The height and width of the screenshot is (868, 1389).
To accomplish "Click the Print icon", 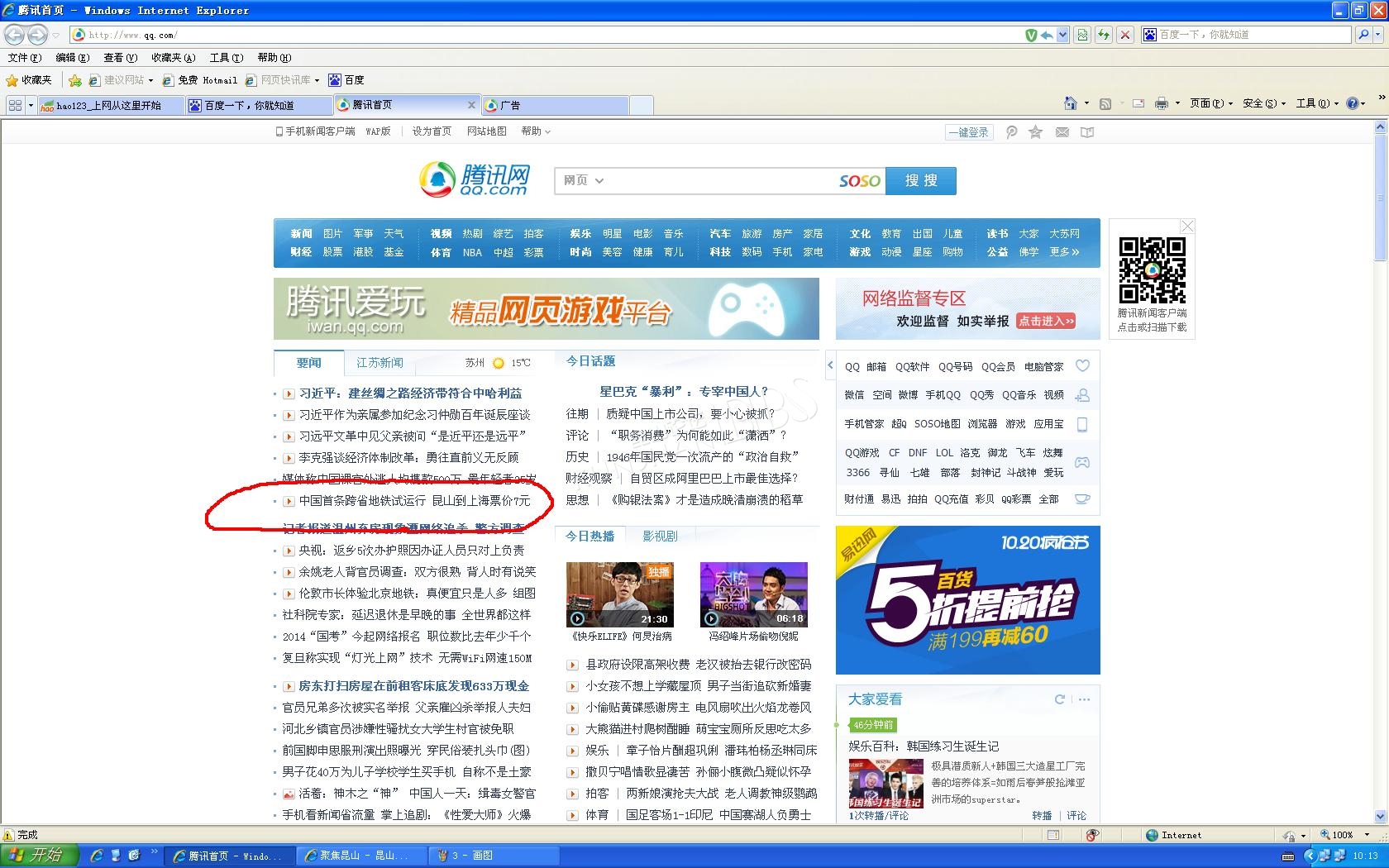I will click(1162, 103).
